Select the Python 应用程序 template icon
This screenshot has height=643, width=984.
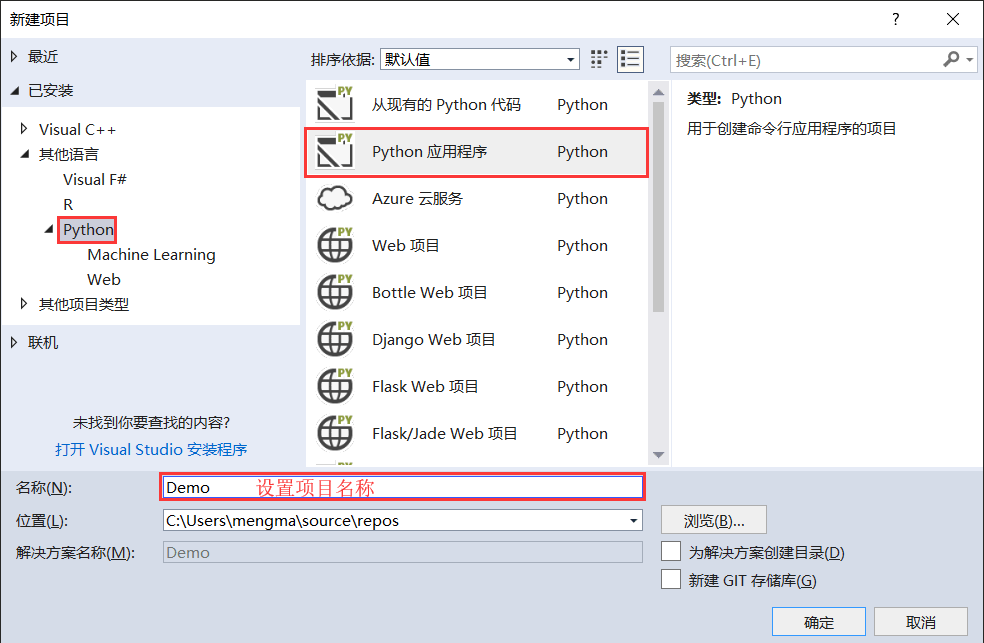(x=335, y=151)
